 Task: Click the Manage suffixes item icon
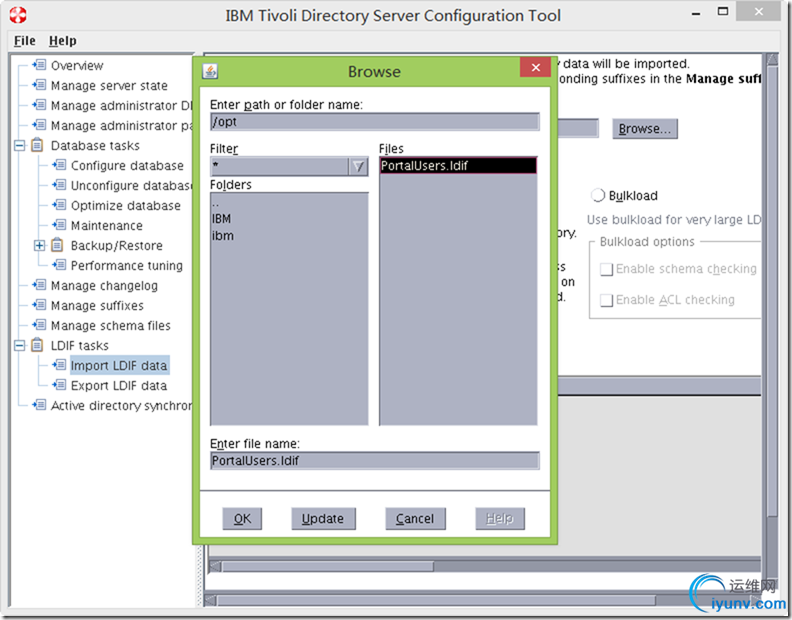[x=39, y=305]
